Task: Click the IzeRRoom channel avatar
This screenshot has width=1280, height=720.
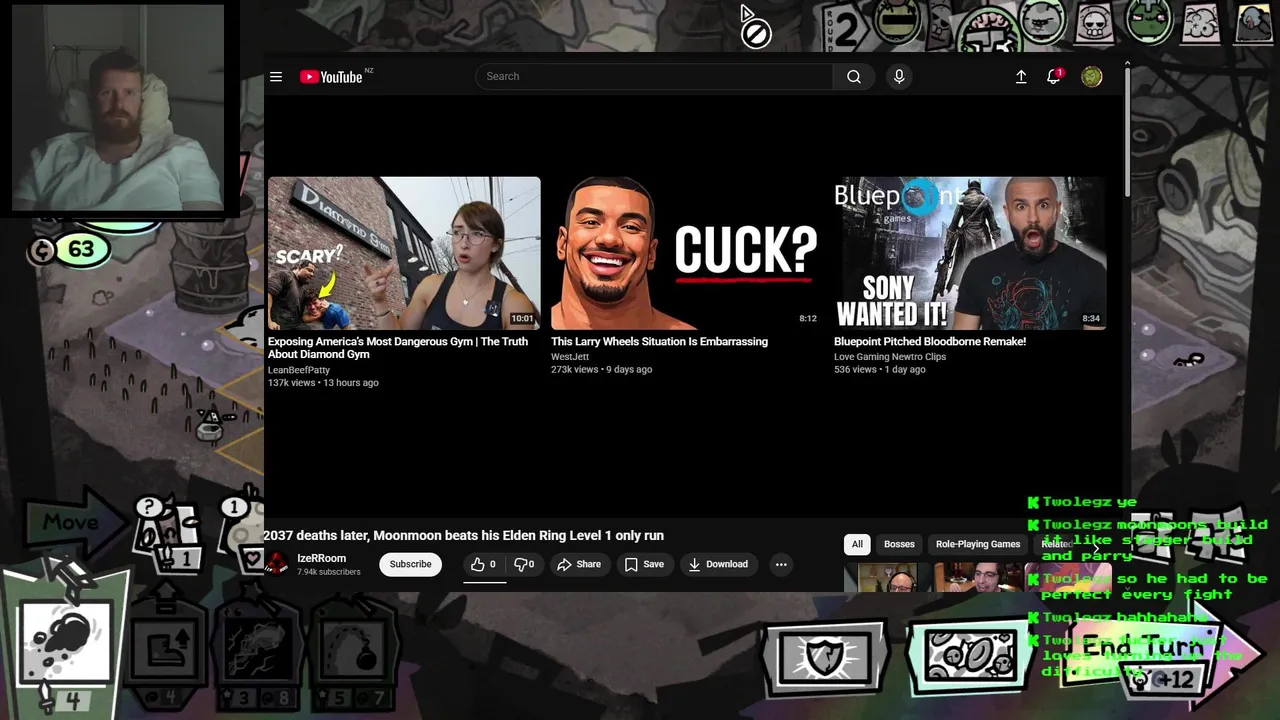Action: pos(278,565)
